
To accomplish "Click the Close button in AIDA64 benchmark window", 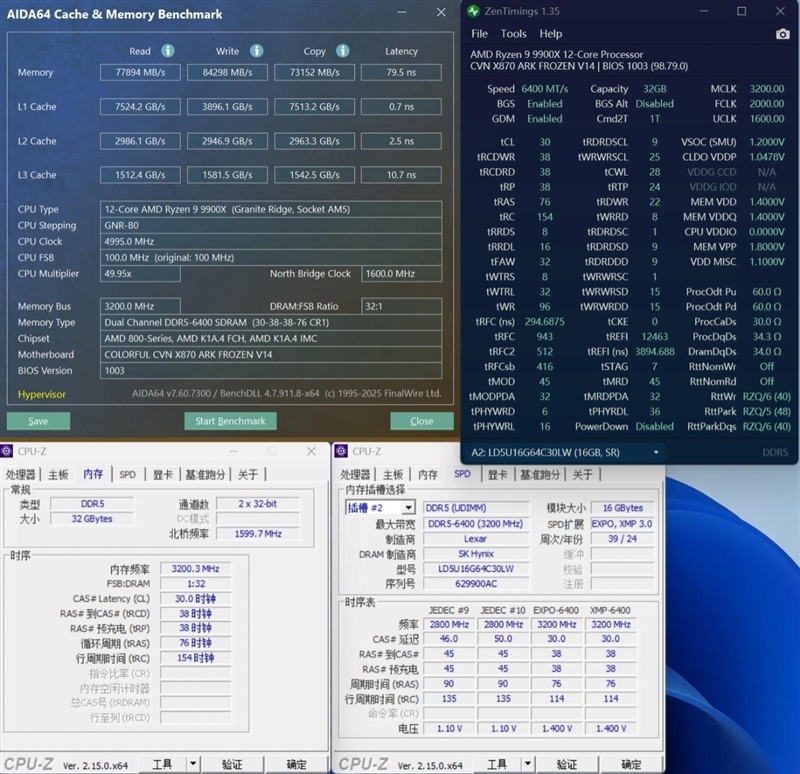I will (421, 422).
